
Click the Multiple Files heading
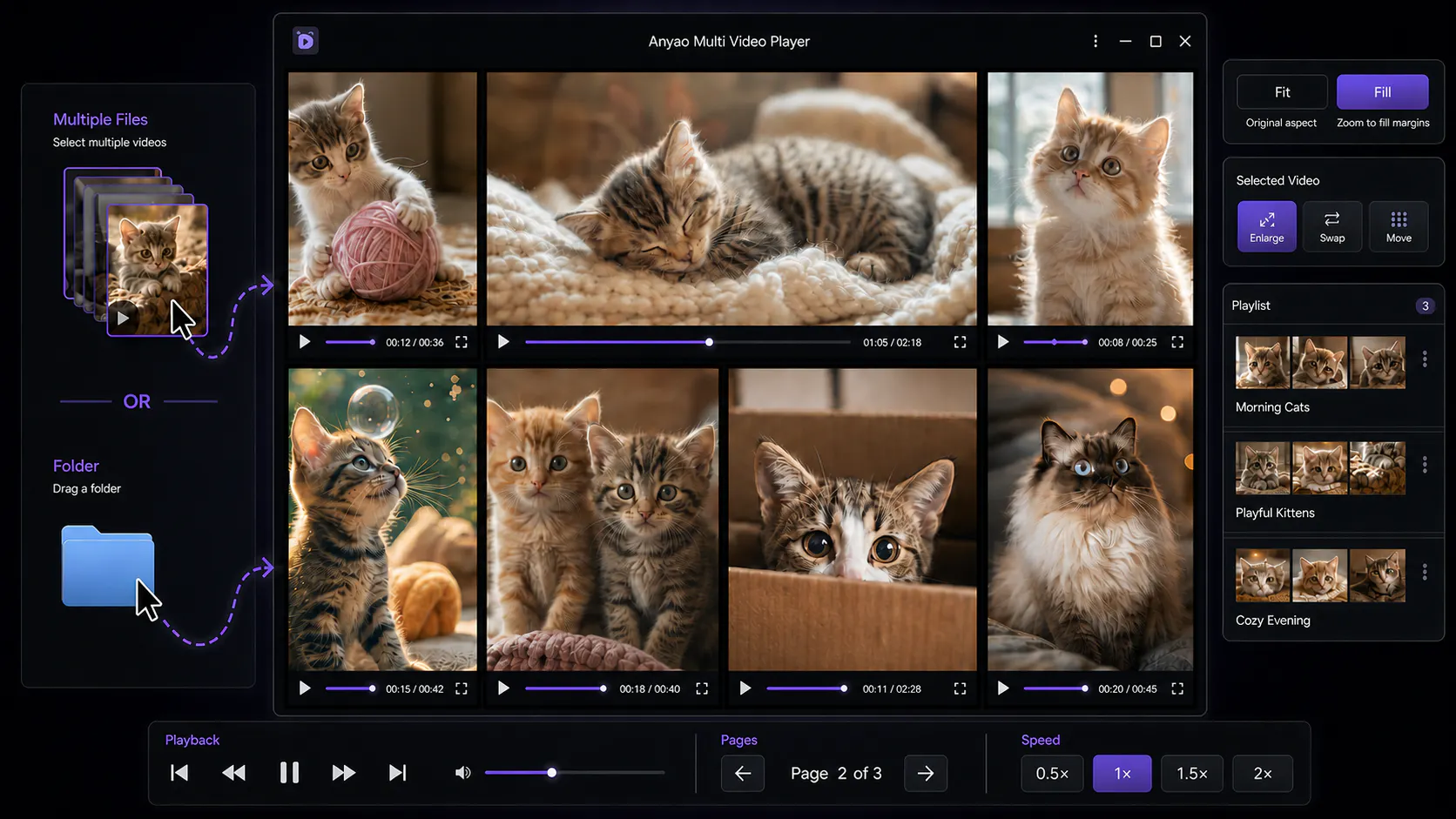coord(100,119)
